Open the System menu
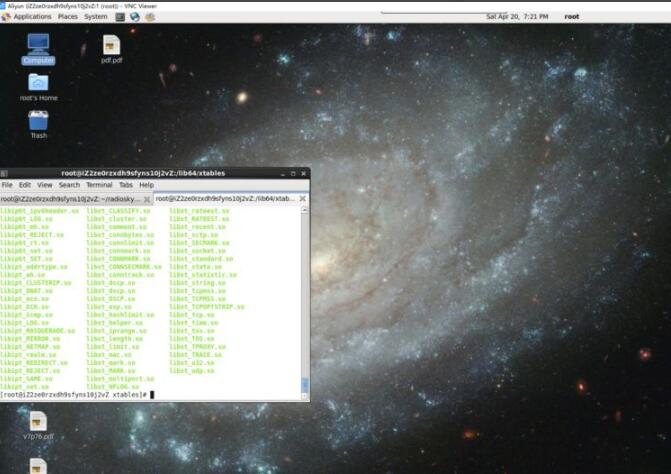 (96, 17)
